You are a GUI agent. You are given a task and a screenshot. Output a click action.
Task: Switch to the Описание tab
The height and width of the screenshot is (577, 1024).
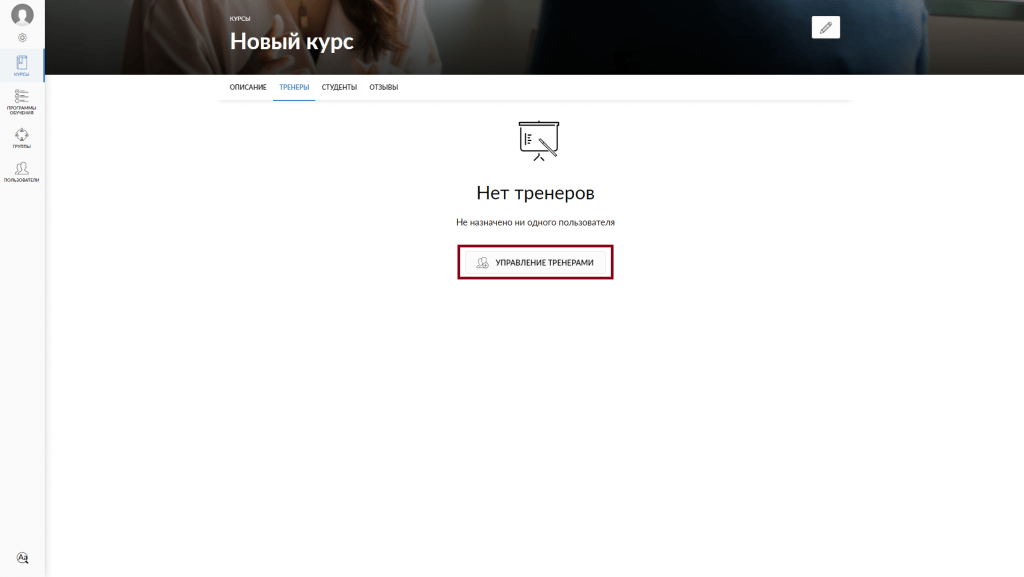[248, 87]
